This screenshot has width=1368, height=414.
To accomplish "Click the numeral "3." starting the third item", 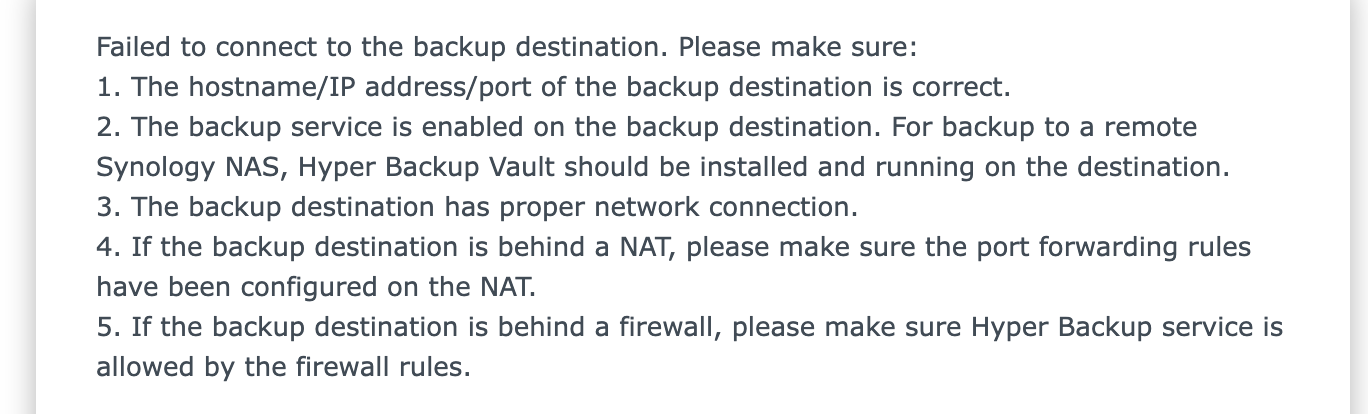I will point(108,207).
